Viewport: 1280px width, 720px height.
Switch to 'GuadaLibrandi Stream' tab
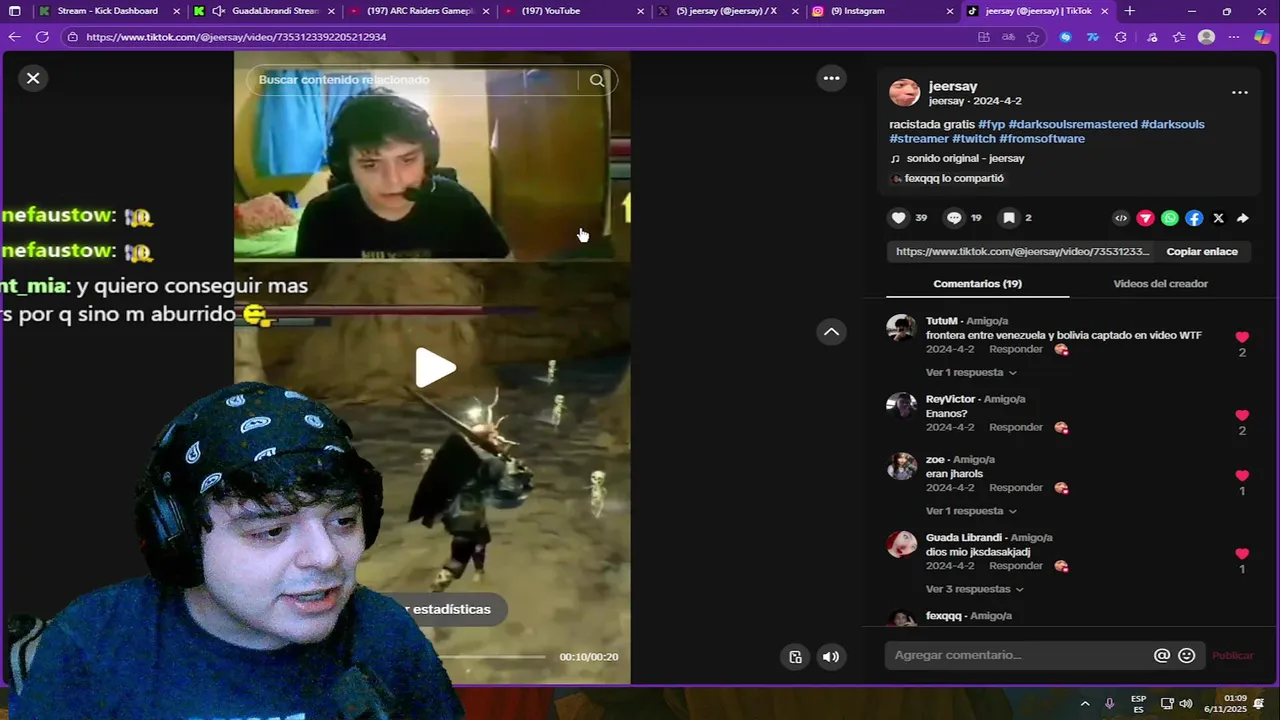pyautogui.click(x=264, y=11)
